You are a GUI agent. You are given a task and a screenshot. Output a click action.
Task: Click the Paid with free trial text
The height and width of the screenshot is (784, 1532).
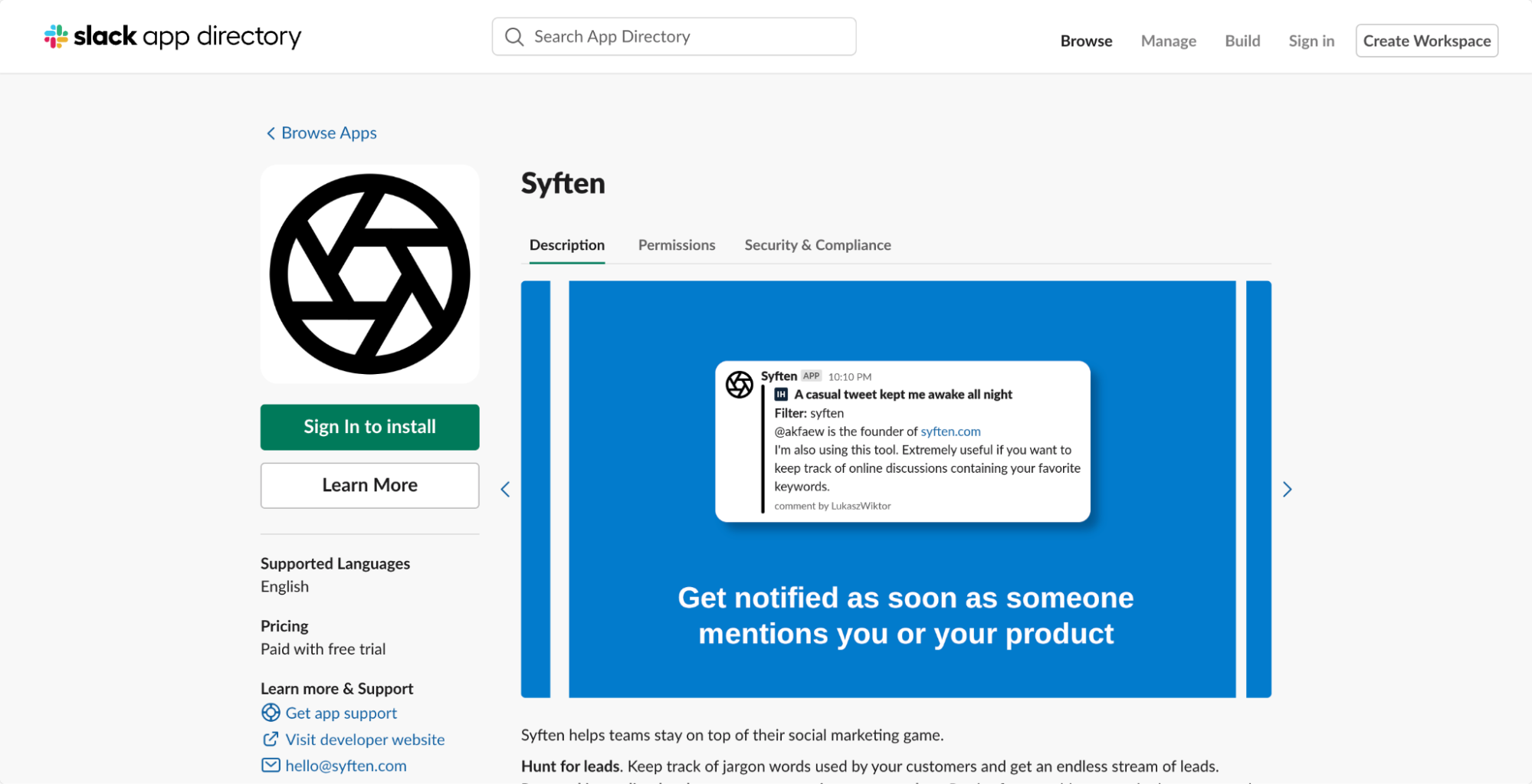coord(323,649)
